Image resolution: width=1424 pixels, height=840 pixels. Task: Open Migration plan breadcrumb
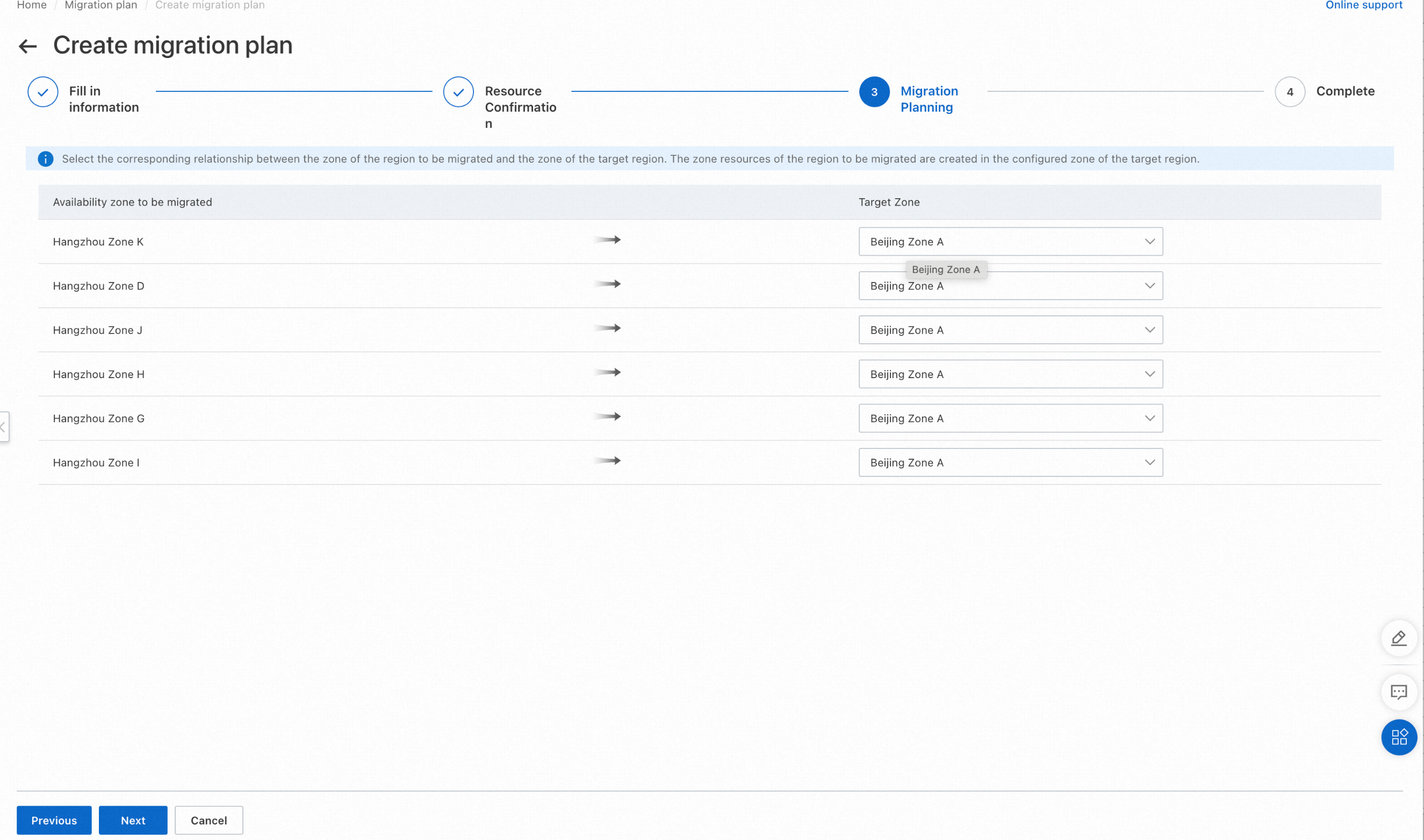point(101,5)
